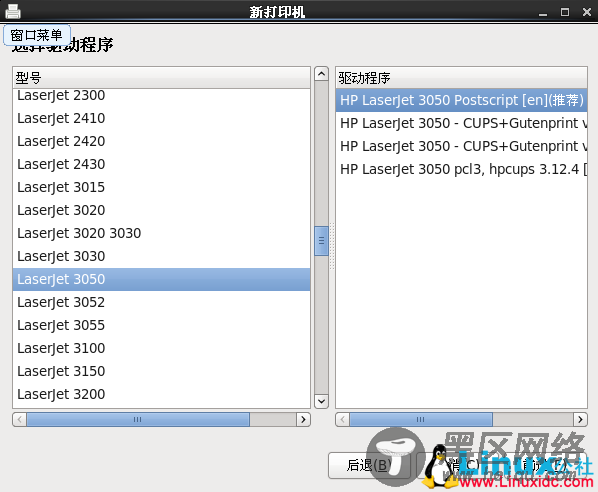Choose LaserJet 3055 model
The width and height of the screenshot is (598, 492).
[x=161, y=325]
